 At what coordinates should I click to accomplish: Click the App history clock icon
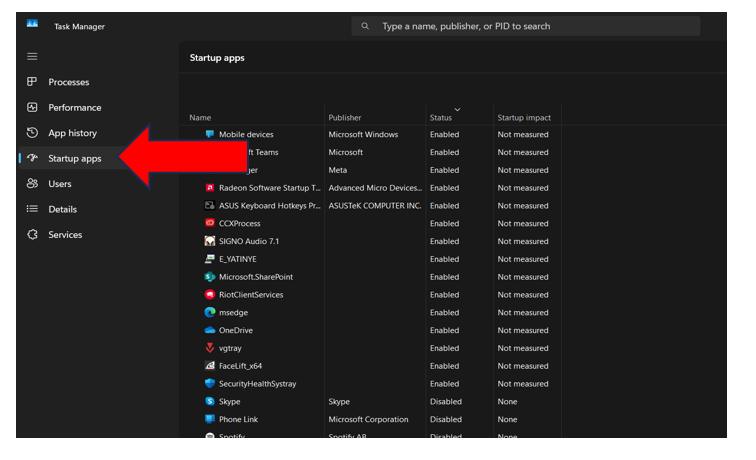[x=32, y=133]
